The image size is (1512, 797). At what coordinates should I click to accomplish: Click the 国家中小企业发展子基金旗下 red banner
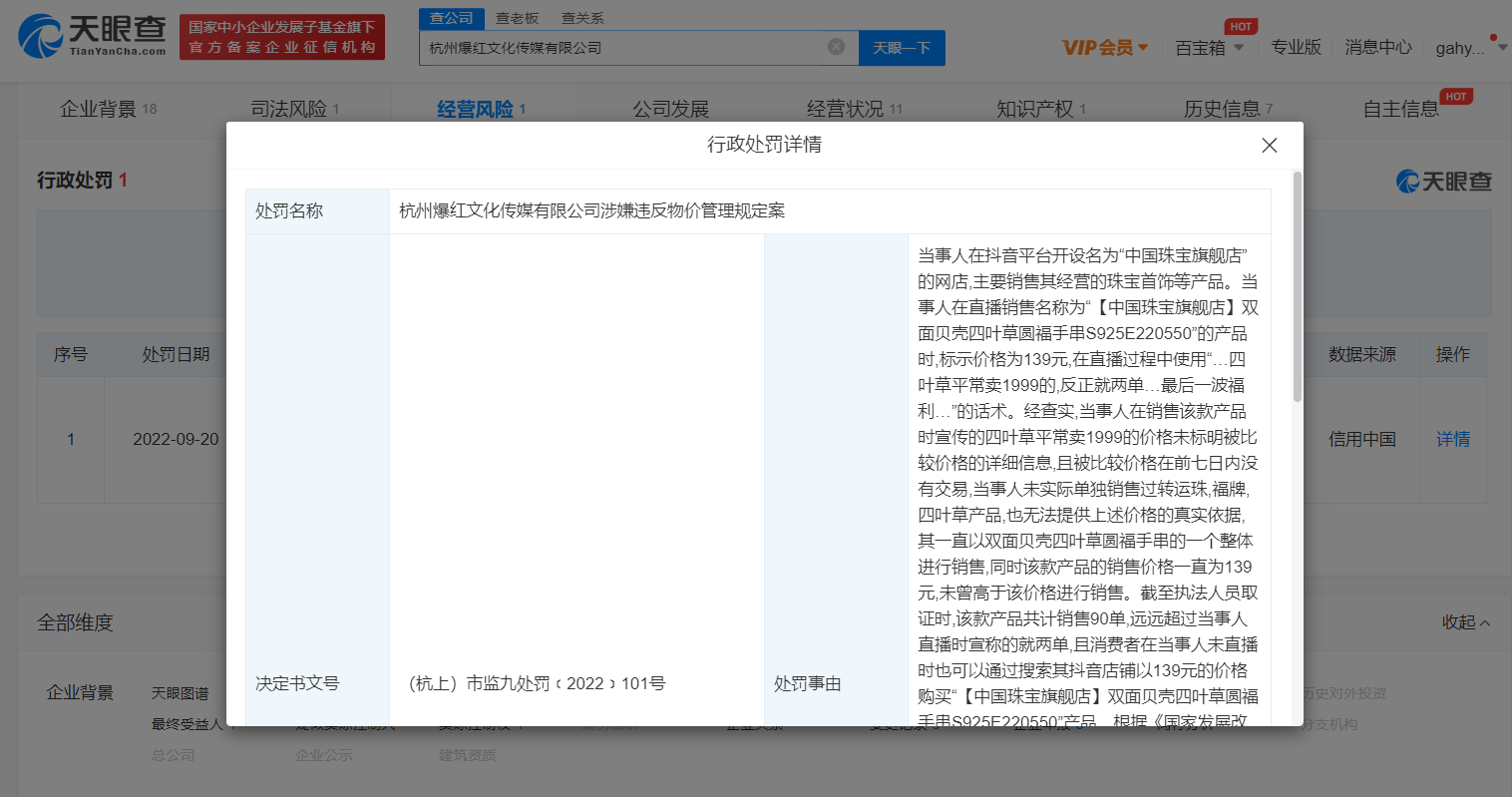coord(282,37)
